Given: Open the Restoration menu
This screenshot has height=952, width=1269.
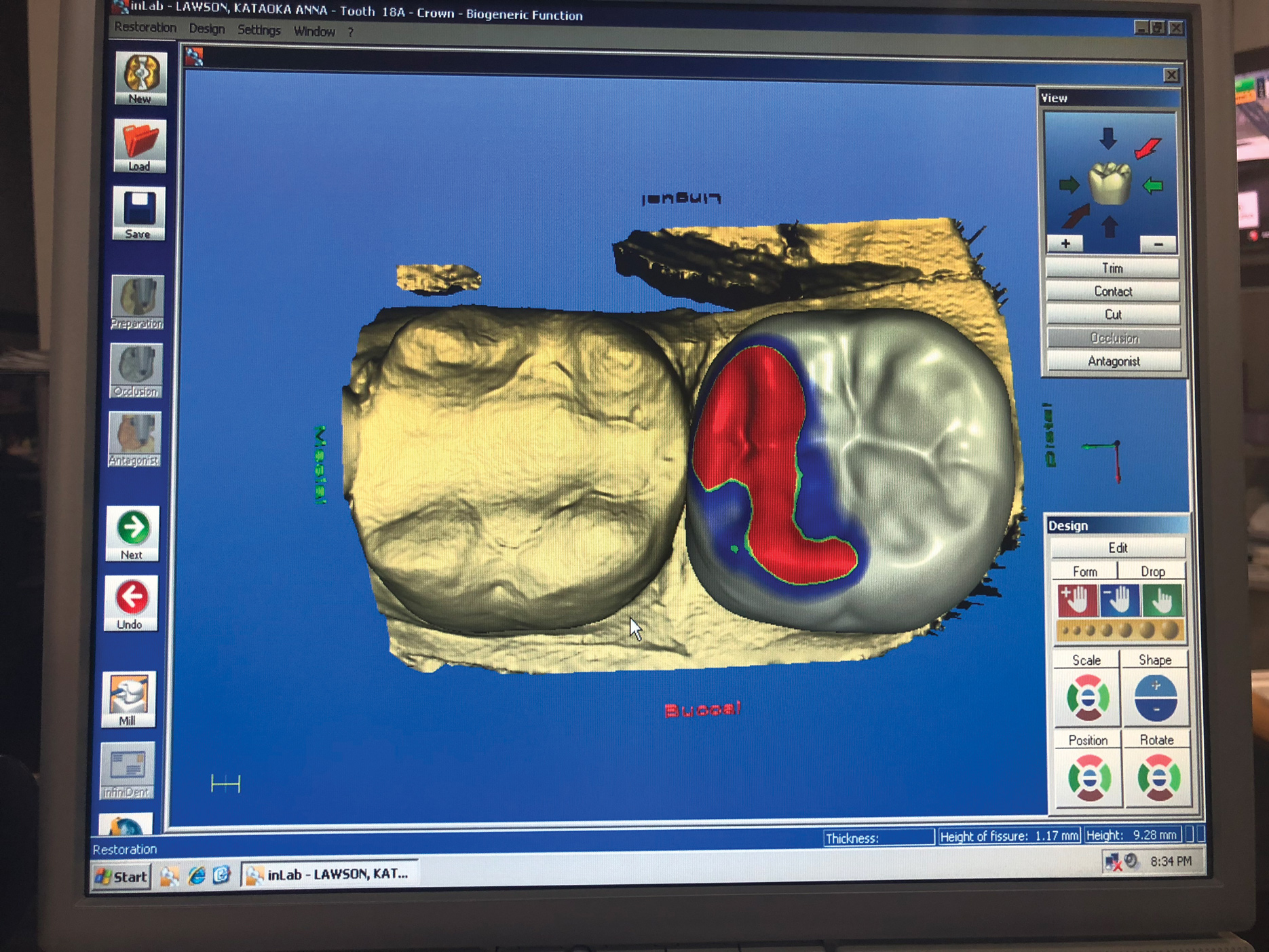Looking at the screenshot, I should (145, 28).
